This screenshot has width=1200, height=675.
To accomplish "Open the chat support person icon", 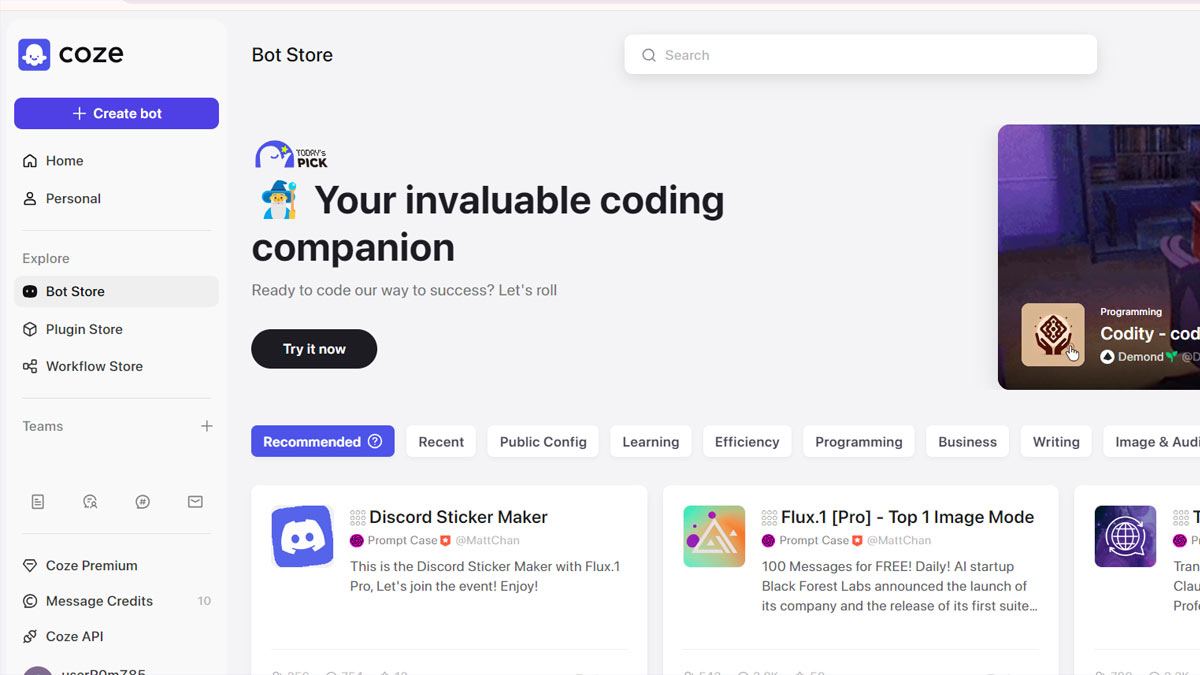I will click(x=90, y=502).
